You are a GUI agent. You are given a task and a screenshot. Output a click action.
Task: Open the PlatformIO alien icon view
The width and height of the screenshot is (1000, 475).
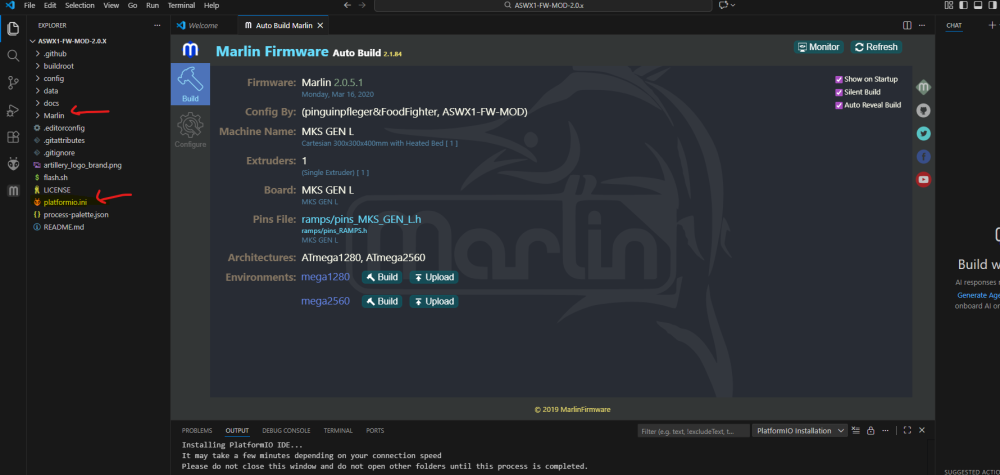[13, 164]
